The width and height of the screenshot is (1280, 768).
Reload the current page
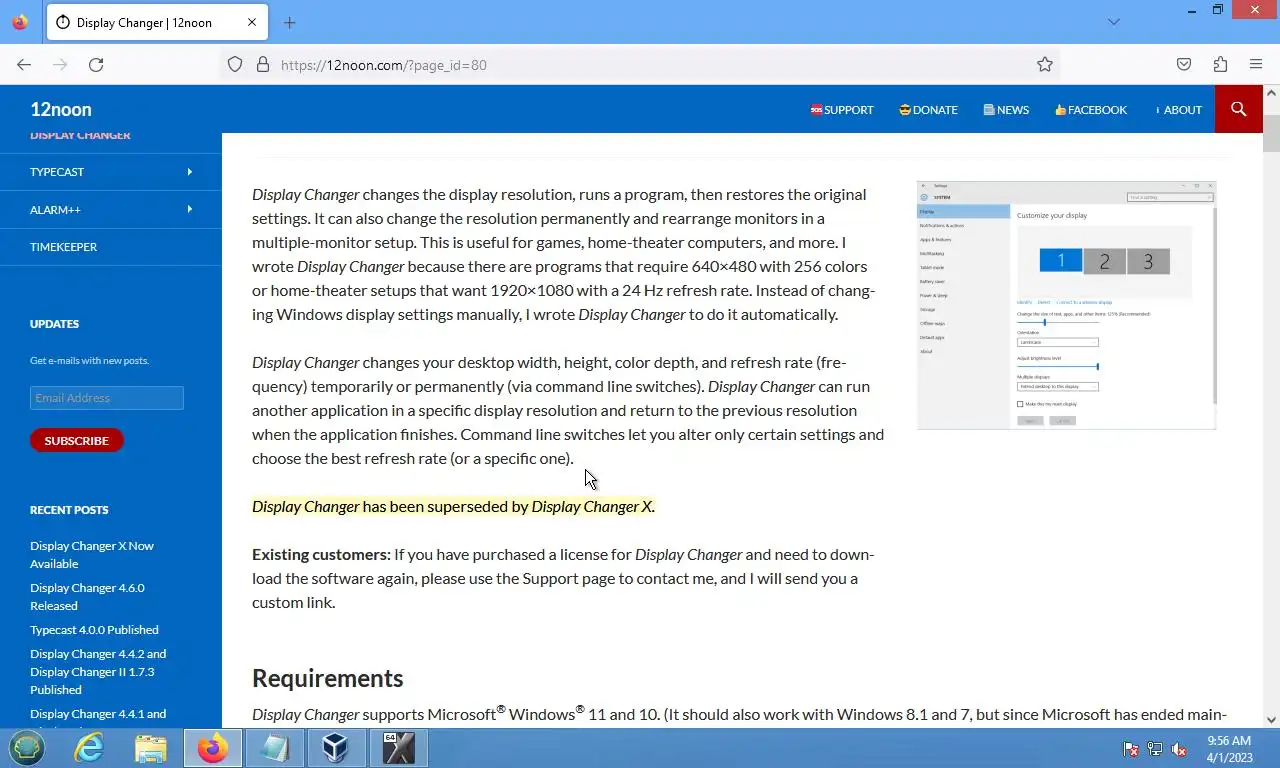[x=96, y=64]
